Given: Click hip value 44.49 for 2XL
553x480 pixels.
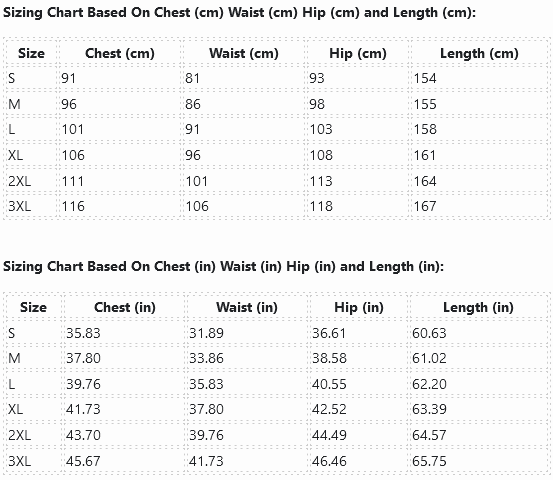Looking at the screenshot, I should (x=329, y=435).
